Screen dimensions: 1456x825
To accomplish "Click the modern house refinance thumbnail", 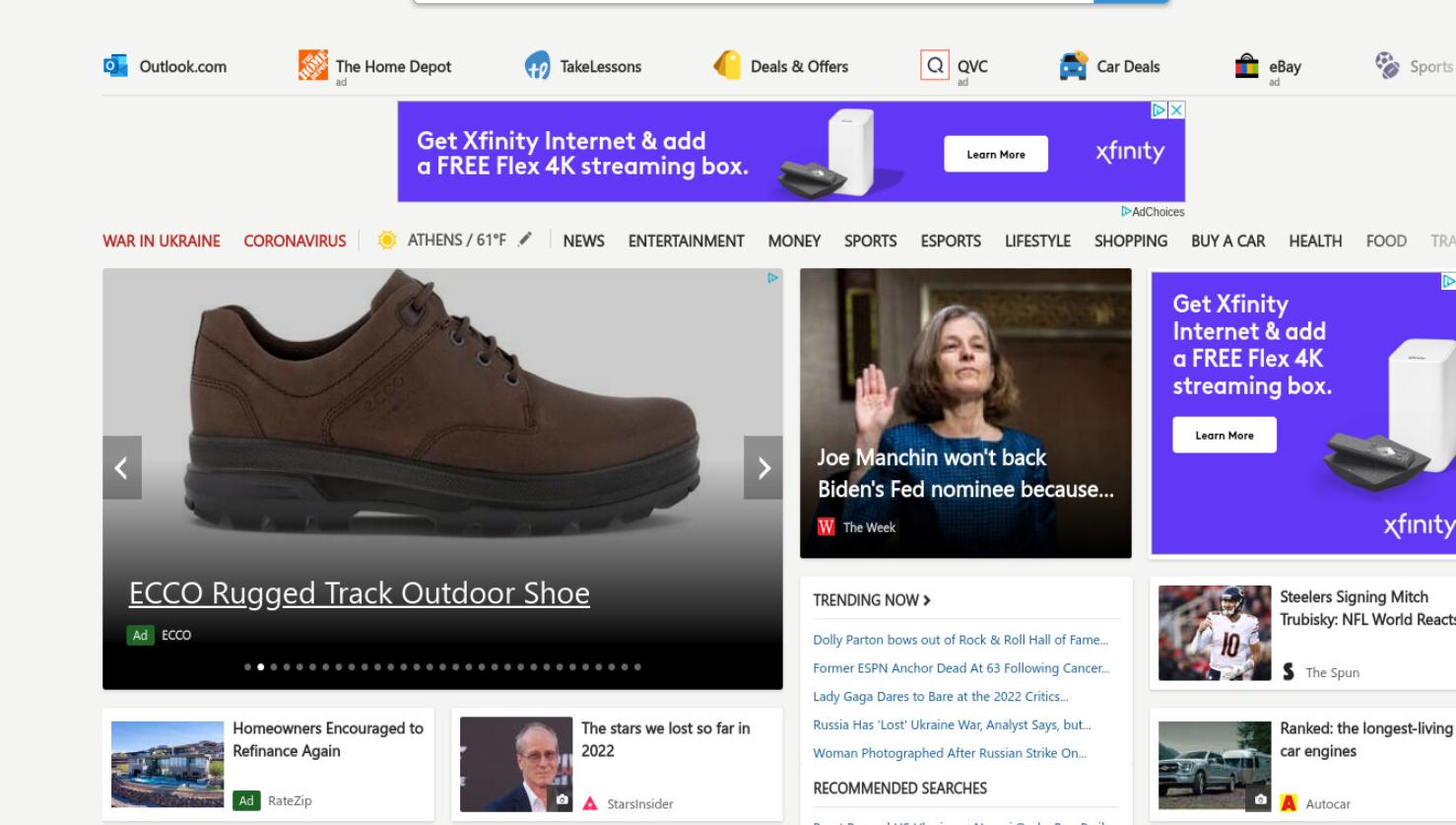I will click(167, 764).
